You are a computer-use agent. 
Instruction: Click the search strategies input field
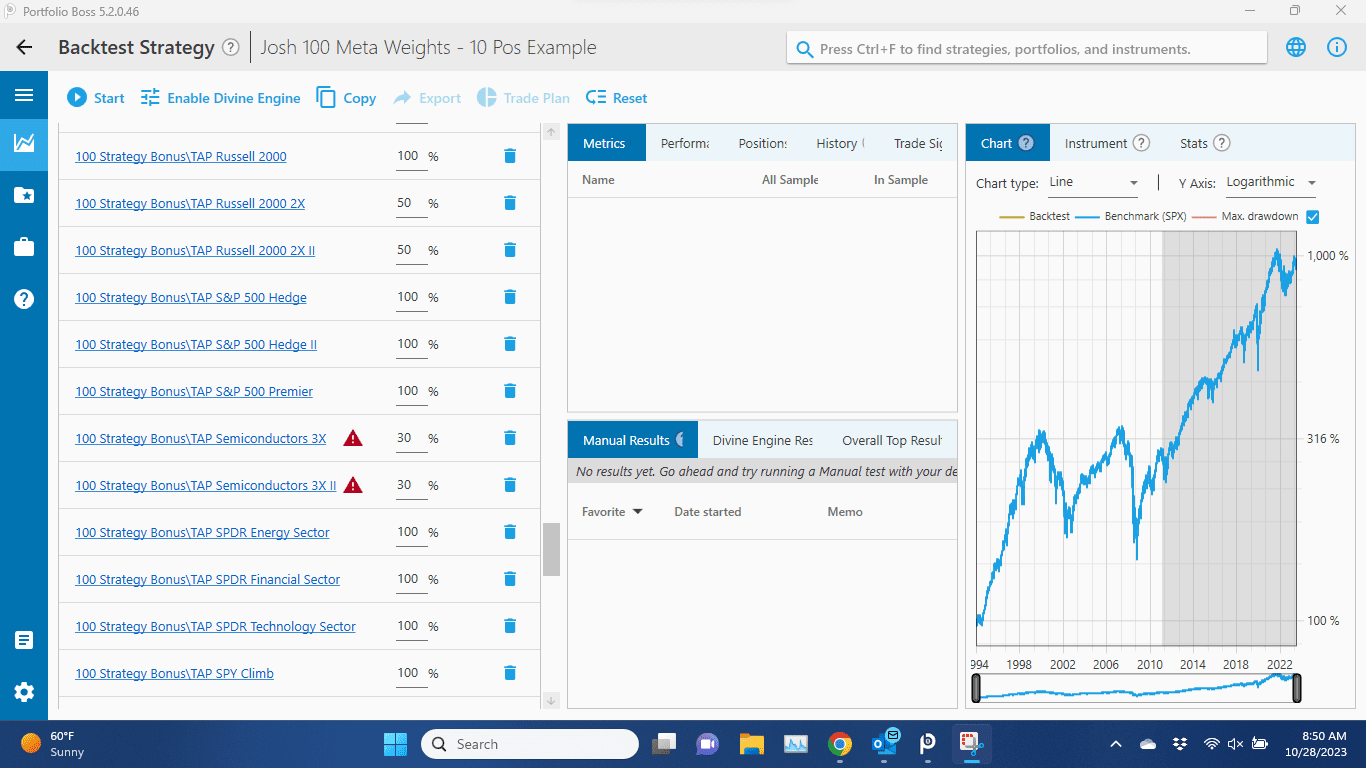click(1027, 48)
